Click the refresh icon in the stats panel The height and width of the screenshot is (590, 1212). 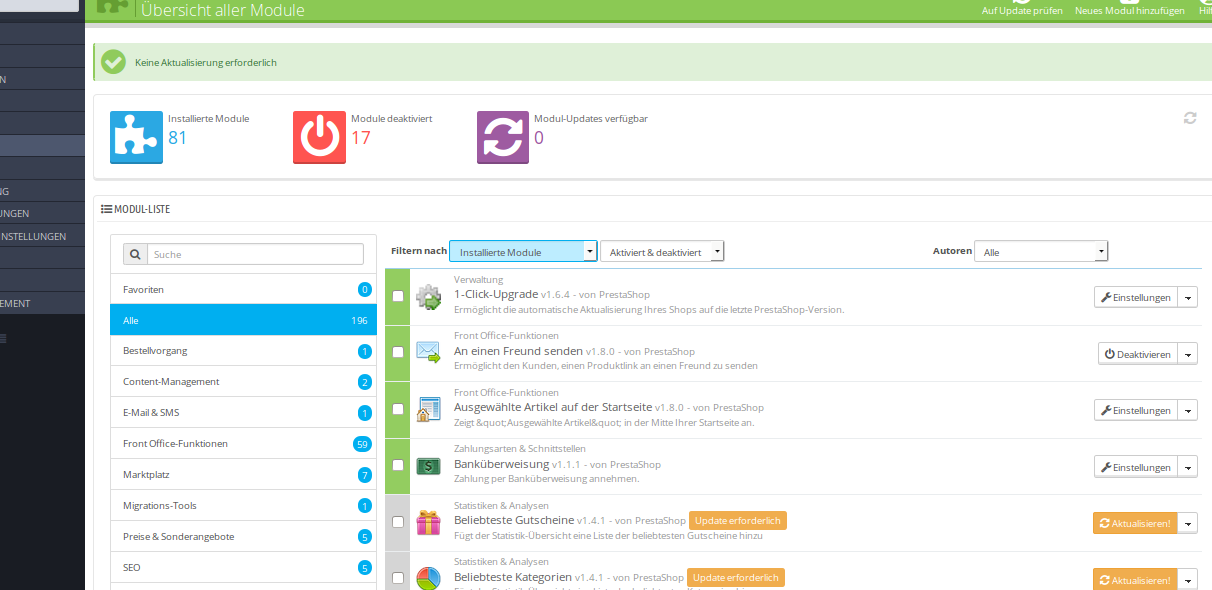click(x=1190, y=118)
